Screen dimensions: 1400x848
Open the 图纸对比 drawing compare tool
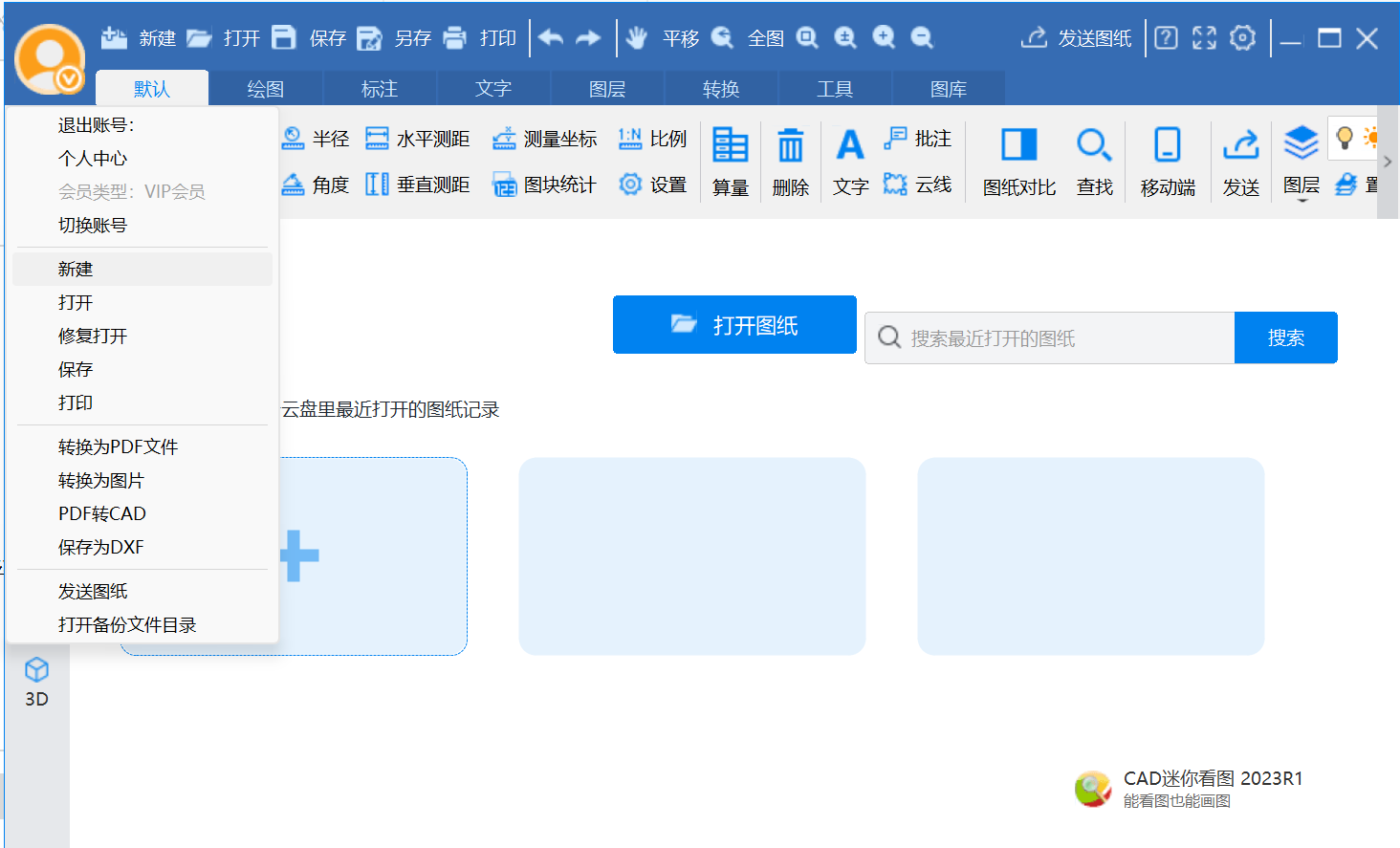coord(1019,162)
